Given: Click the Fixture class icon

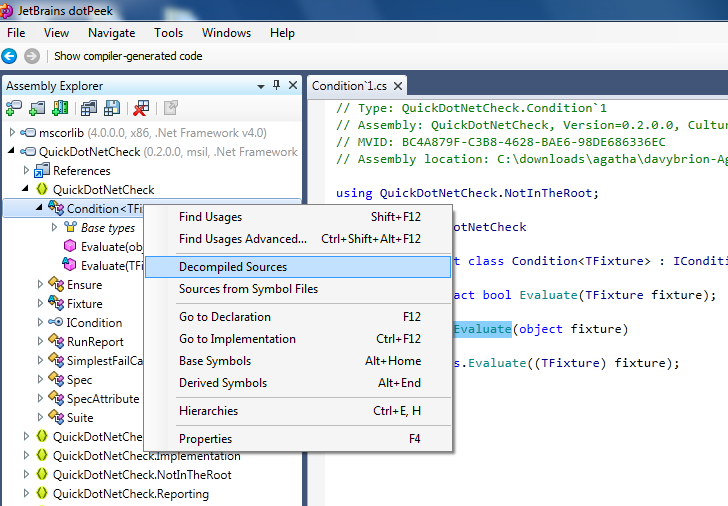Looking at the screenshot, I should [x=56, y=303].
